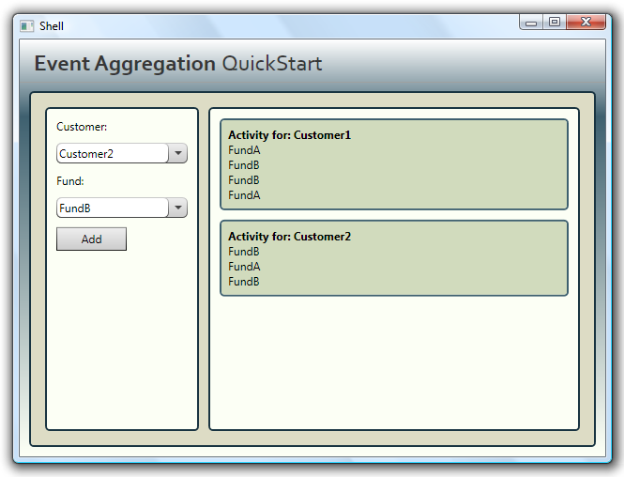Click the Shell window app icon
The image size is (624, 477).
pos(27,26)
